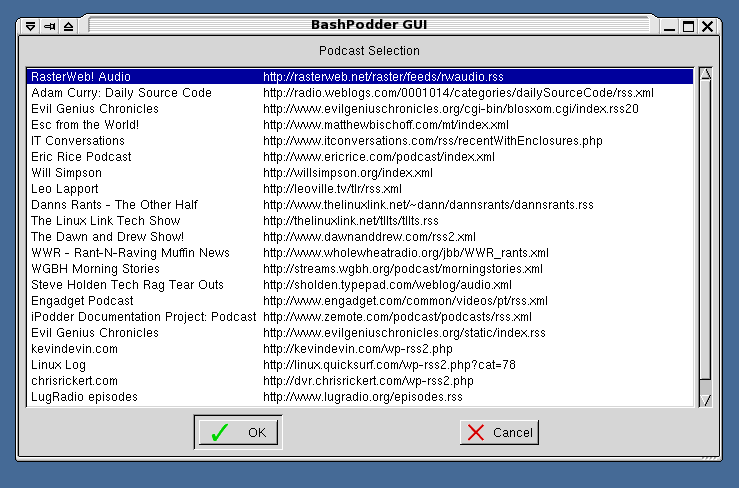The height and width of the screenshot is (488, 739).
Task: Close the BashPodder GUI window
Action: point(707,26)
